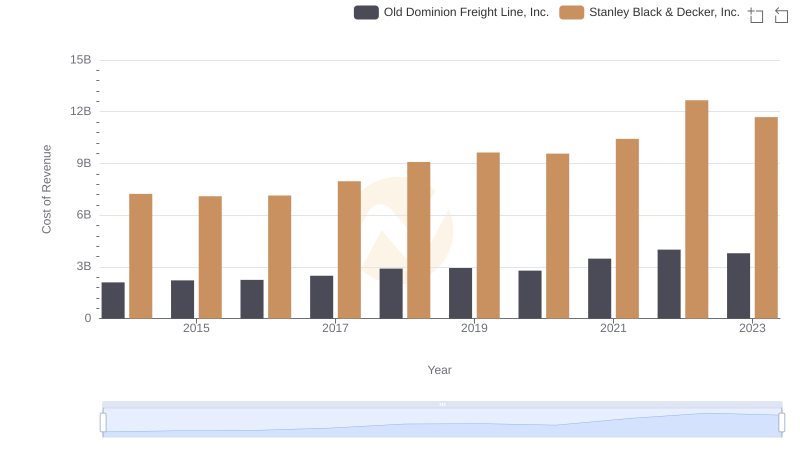
Task: Toggle Stanley Black & Decker legend entry
Action: click(x=649, y=12)
